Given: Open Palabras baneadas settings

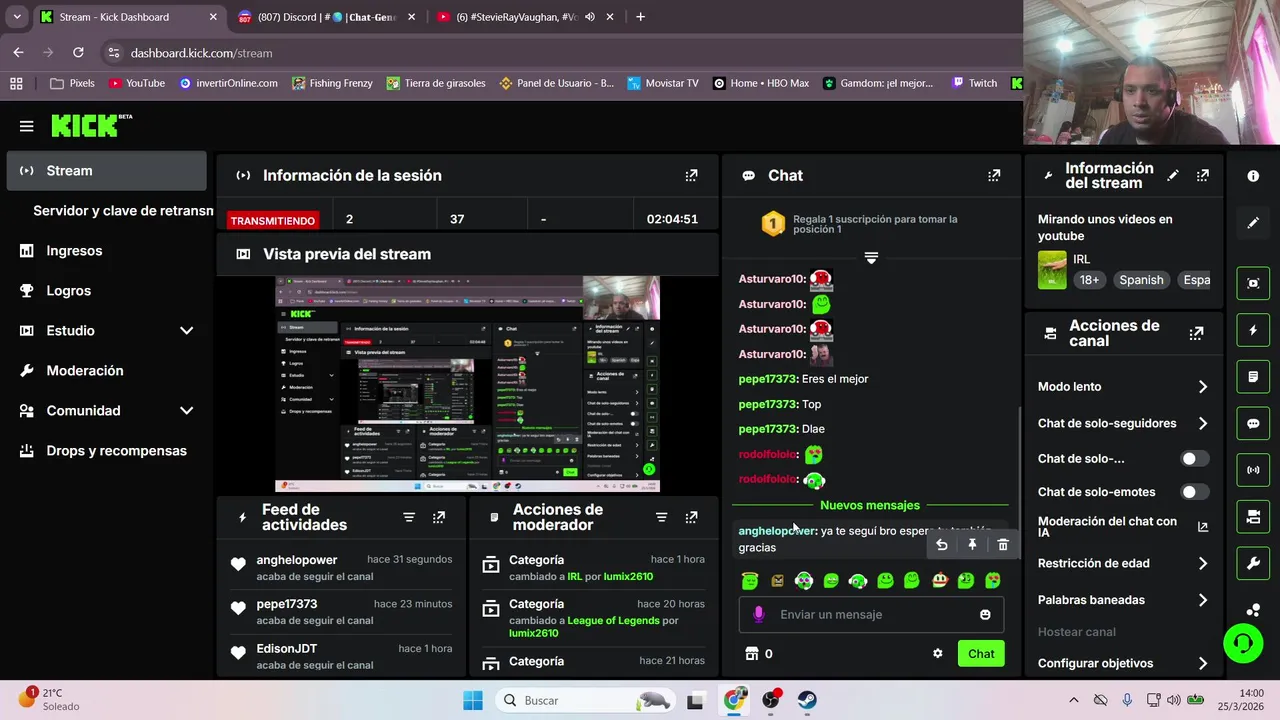Looking at the screenshot, I should click(1123, 600).
